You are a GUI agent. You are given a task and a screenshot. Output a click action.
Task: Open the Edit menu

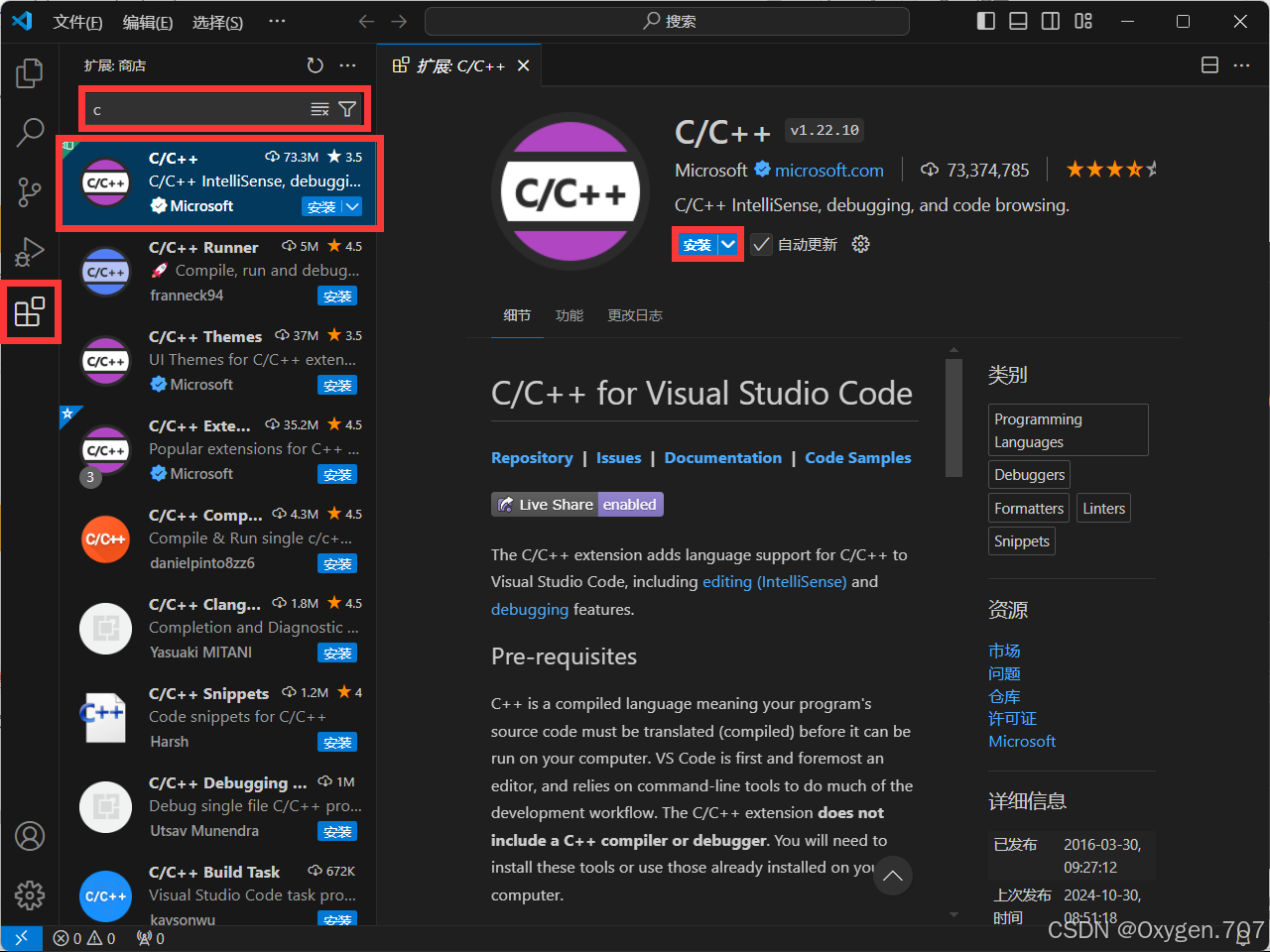pyautogui.click(x=148, y=22)
